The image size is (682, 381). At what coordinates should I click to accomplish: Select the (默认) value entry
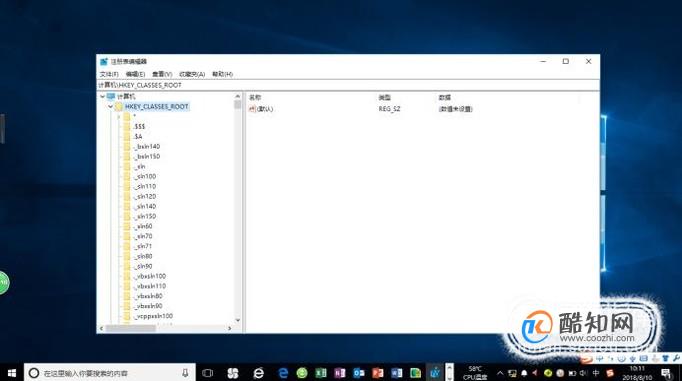[x=261, y=109]
